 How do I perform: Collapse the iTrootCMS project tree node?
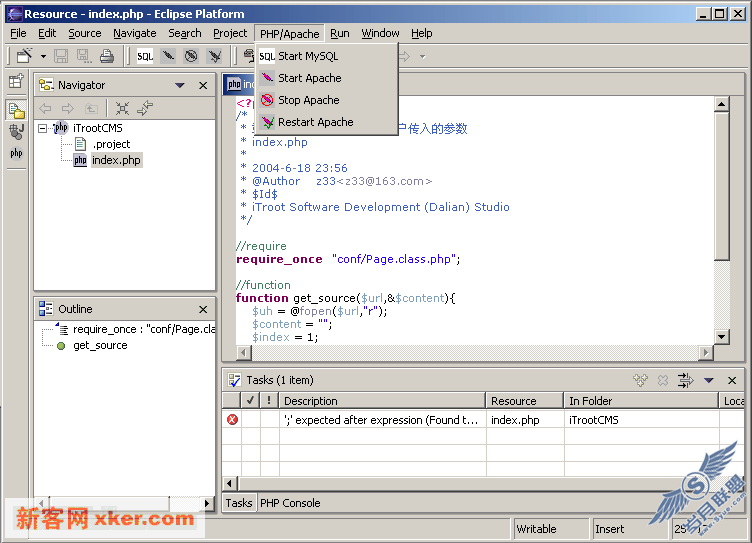(x=43, y=128)
